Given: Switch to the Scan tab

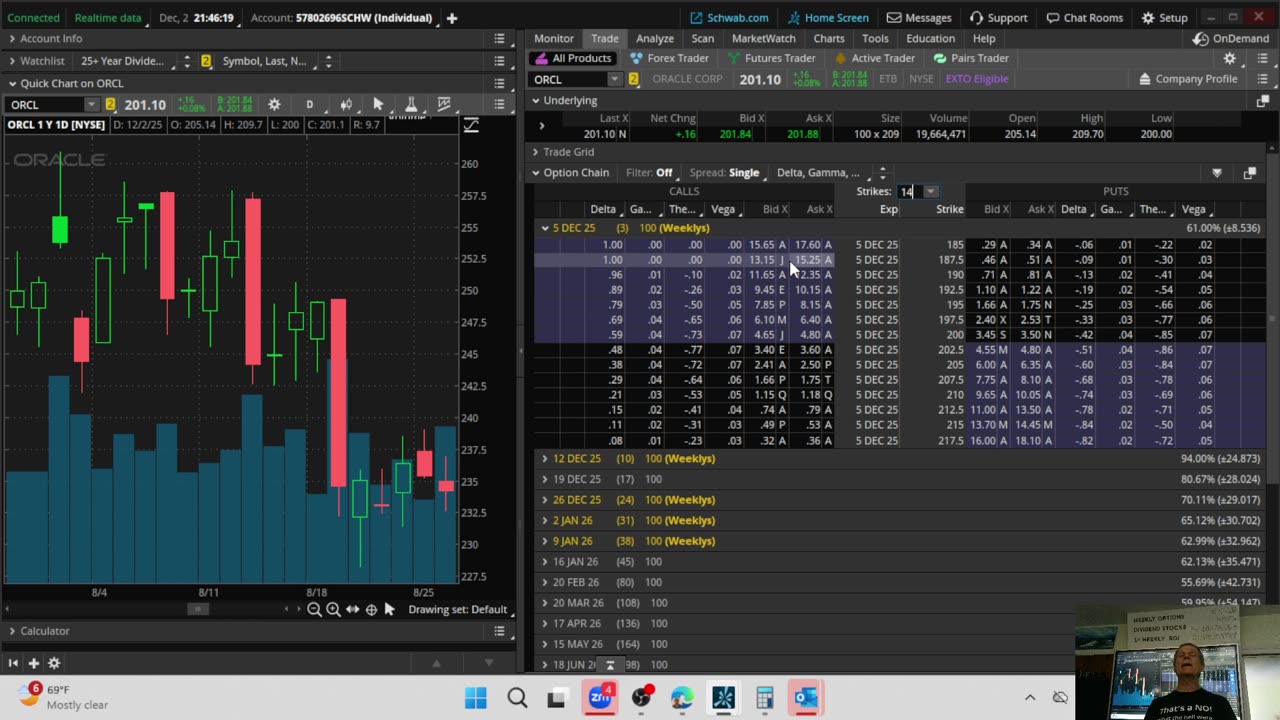Looking at the screenshot, I should click(x=703, y=39).
